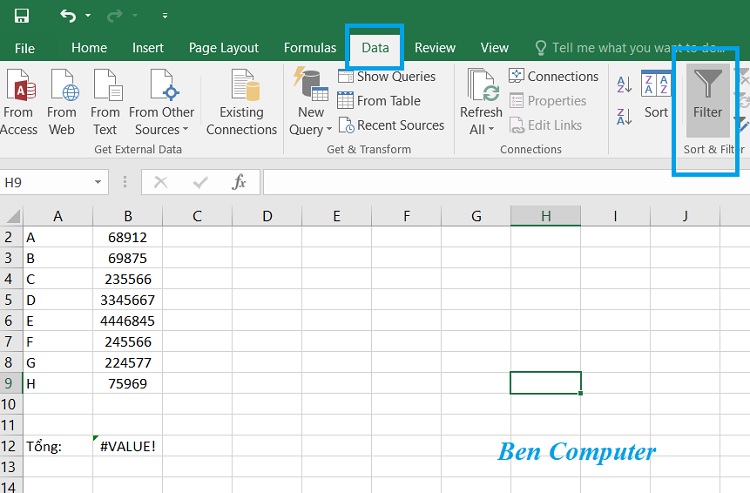Select cell A5 containing letter D
Image resolution: width=750 pixels, height=493 pixels.
[x=58, y=300]
